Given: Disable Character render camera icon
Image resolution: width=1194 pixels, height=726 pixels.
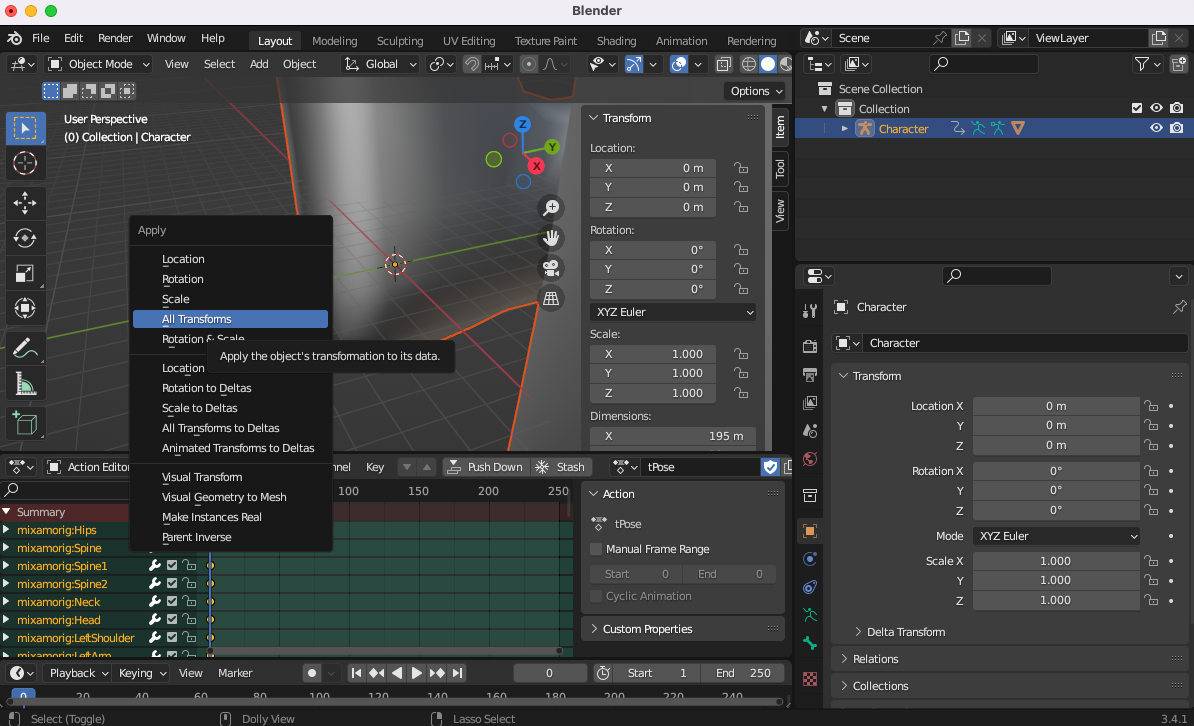Looking at the screenshot, I should click(1176, 128).
